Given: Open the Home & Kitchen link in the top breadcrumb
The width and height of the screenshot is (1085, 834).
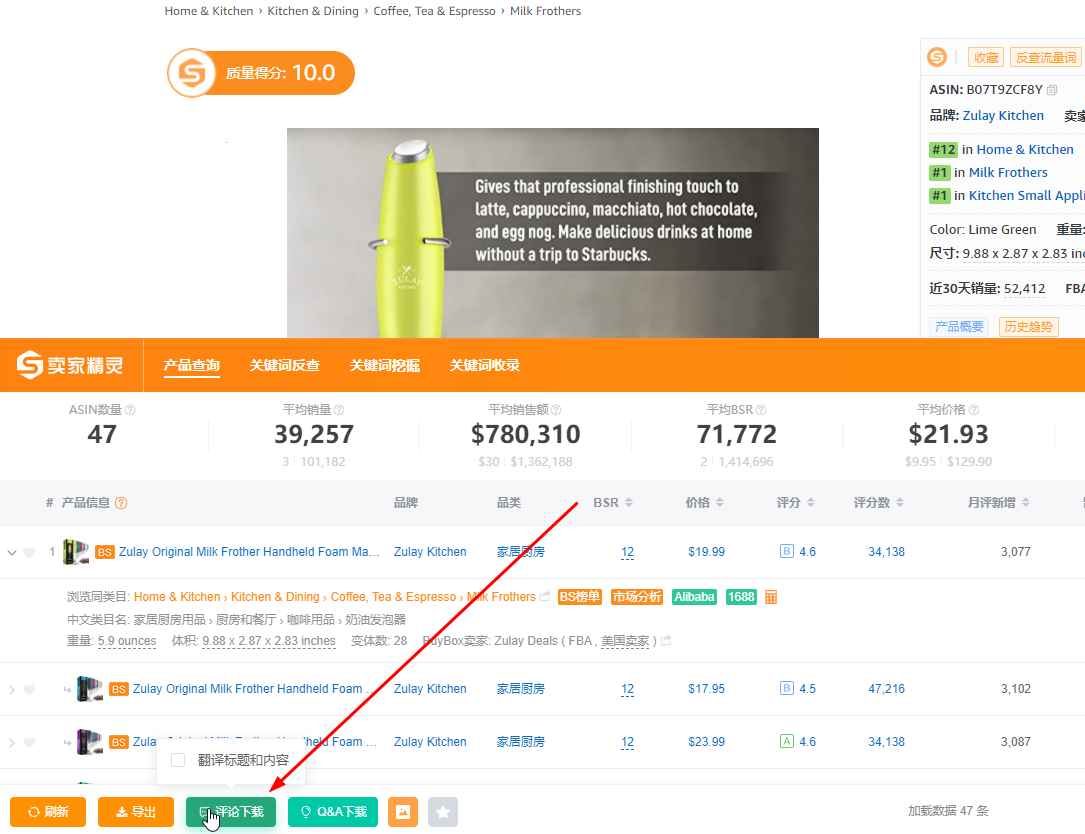Looking at the screenshot, I should pyautogui.click(x=209, y=11).
